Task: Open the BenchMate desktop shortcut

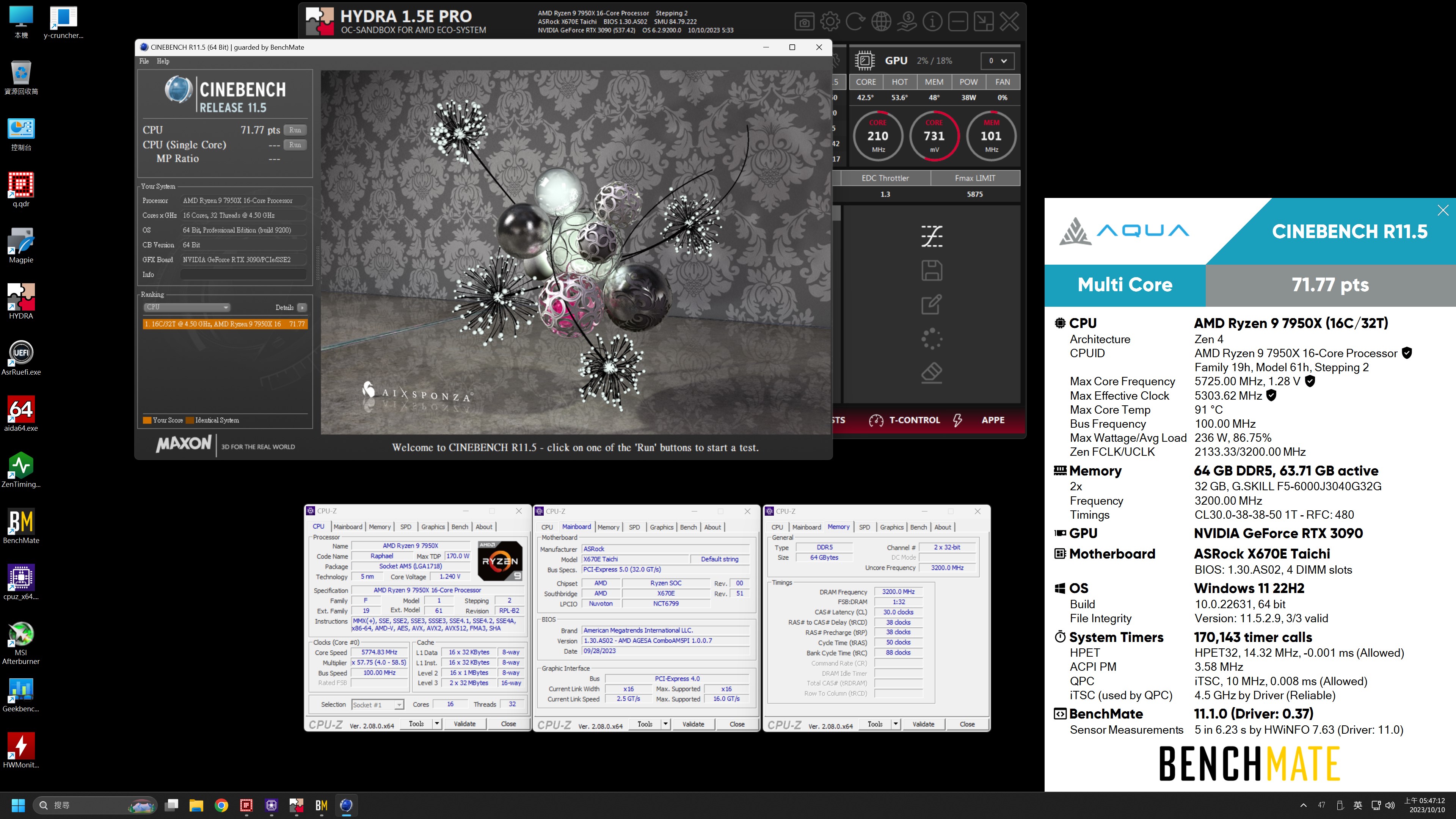Action: [x=21, y=526]
